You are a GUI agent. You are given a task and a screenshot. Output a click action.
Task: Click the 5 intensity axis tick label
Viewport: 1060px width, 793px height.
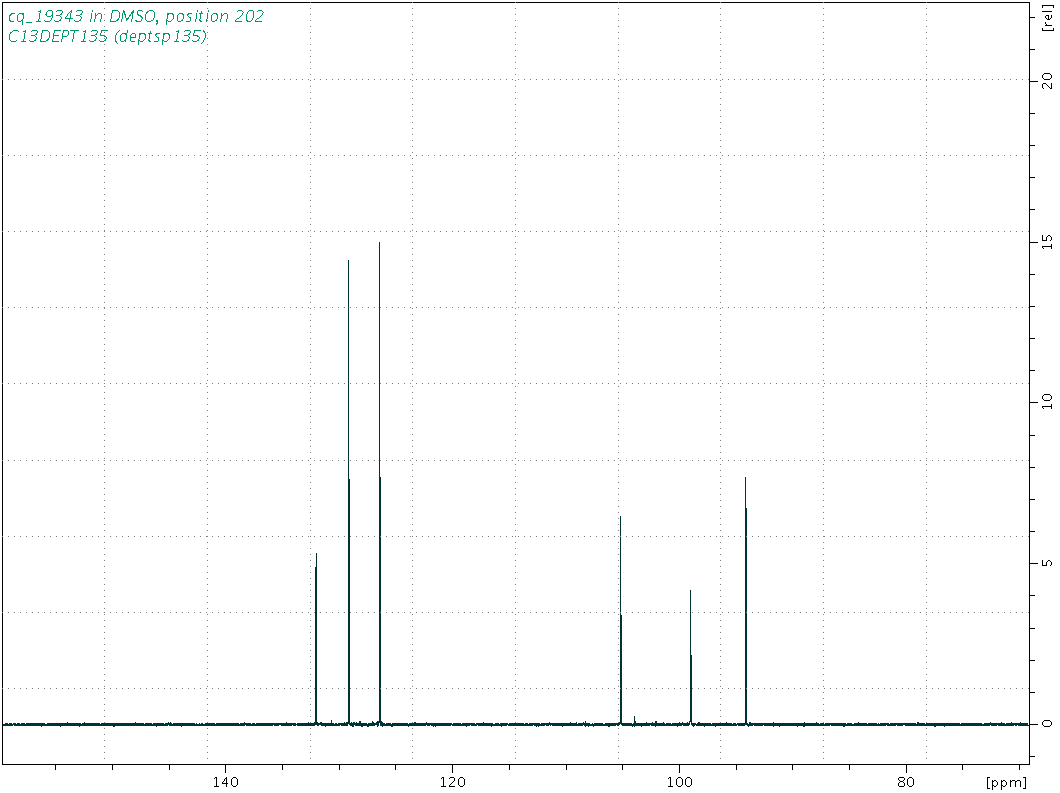[1047, 562]
